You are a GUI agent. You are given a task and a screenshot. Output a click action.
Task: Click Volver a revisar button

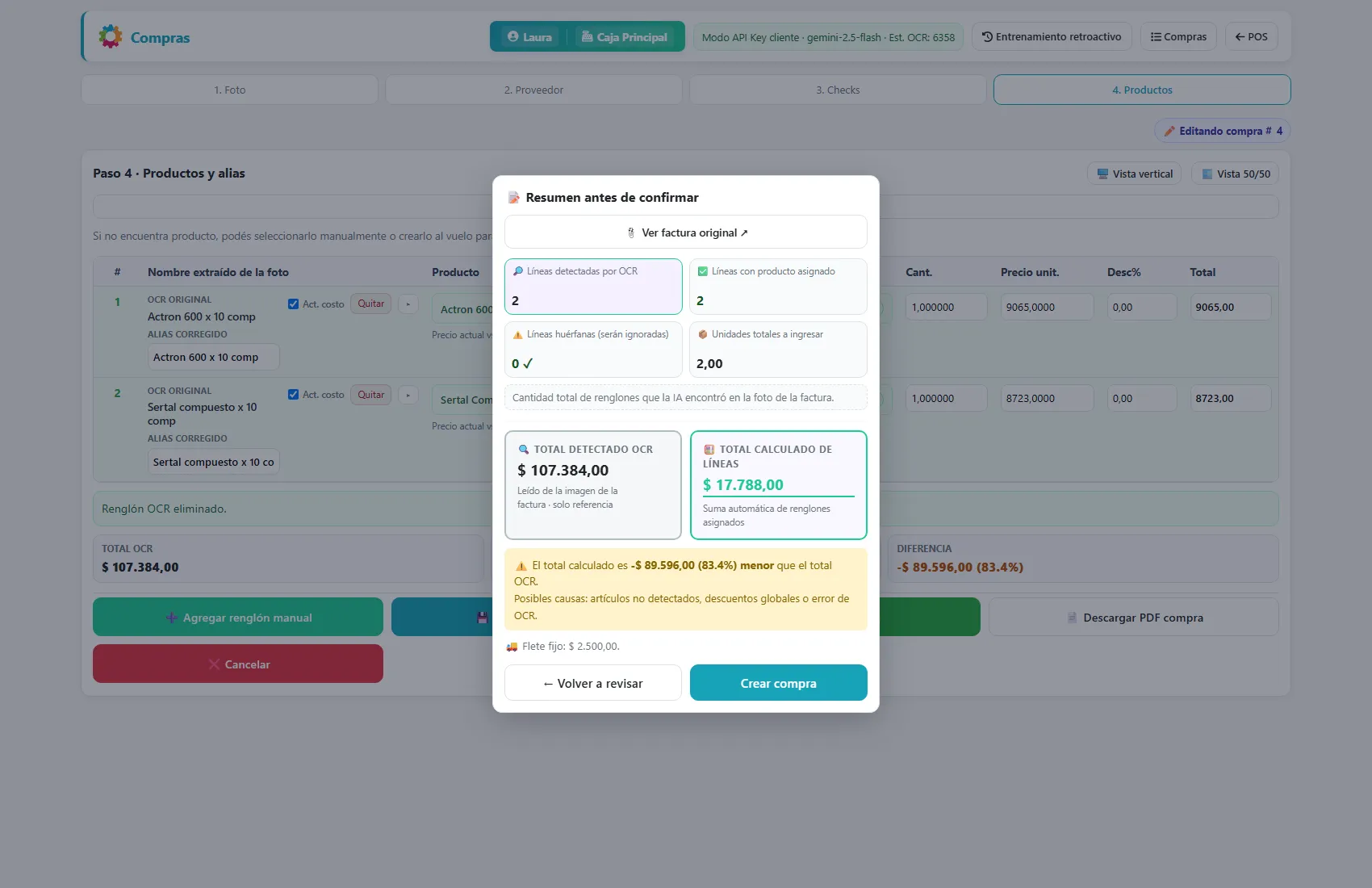[593, 683]
